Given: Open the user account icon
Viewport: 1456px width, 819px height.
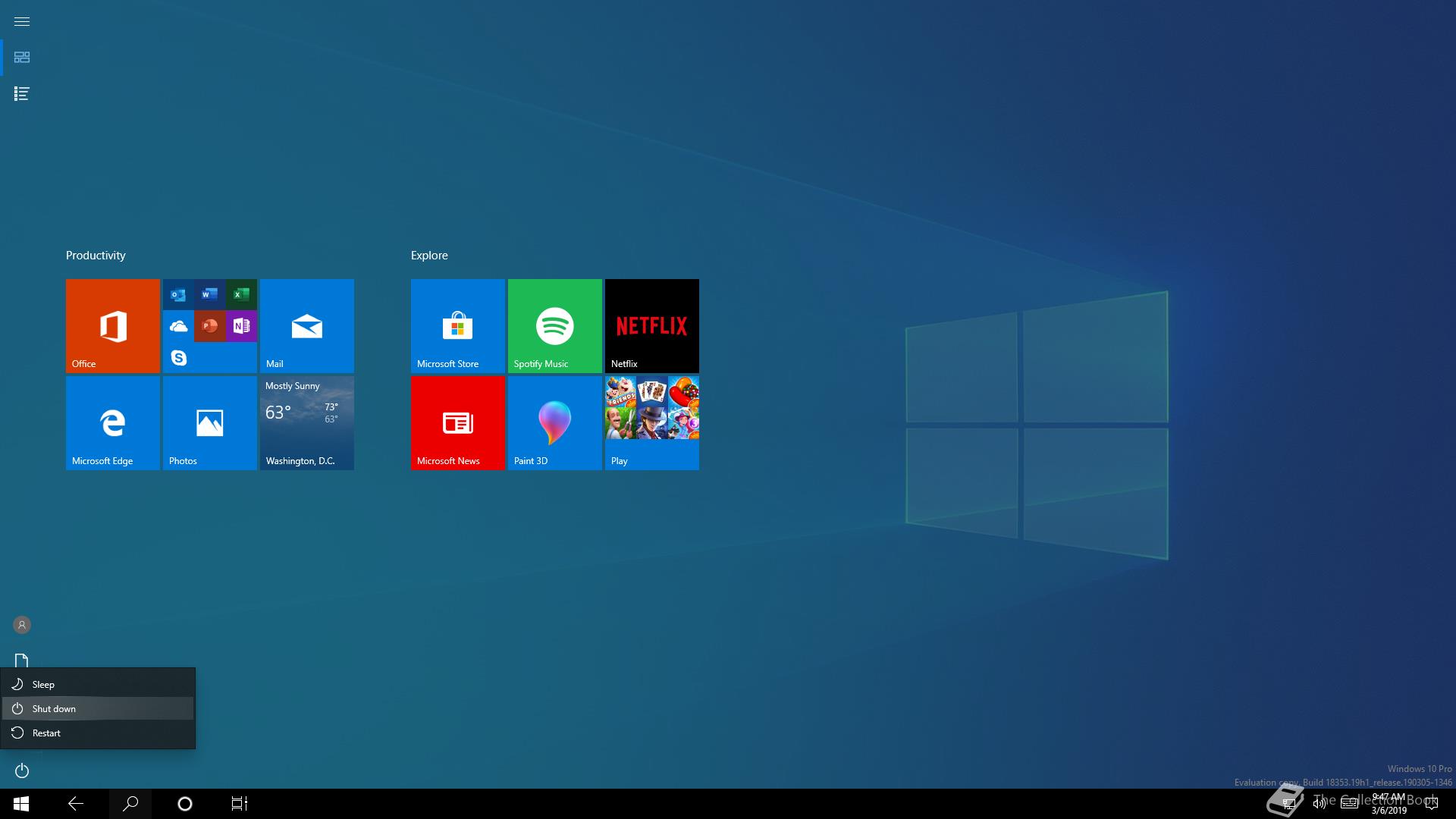Looking at the screenshot, I should coord(22,625).
